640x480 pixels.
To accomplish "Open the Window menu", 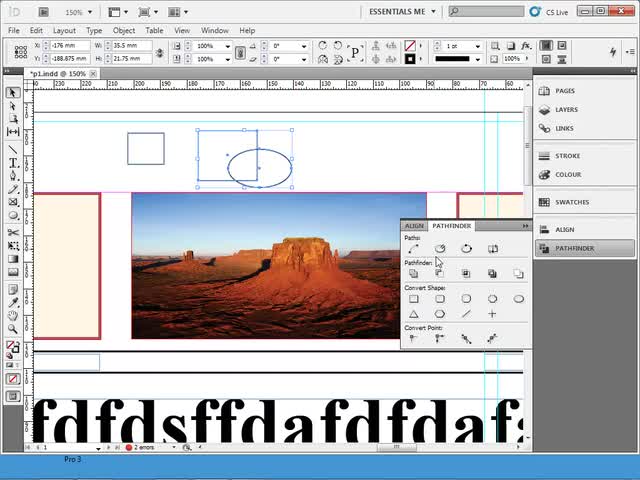I will (x=215, y=30).
